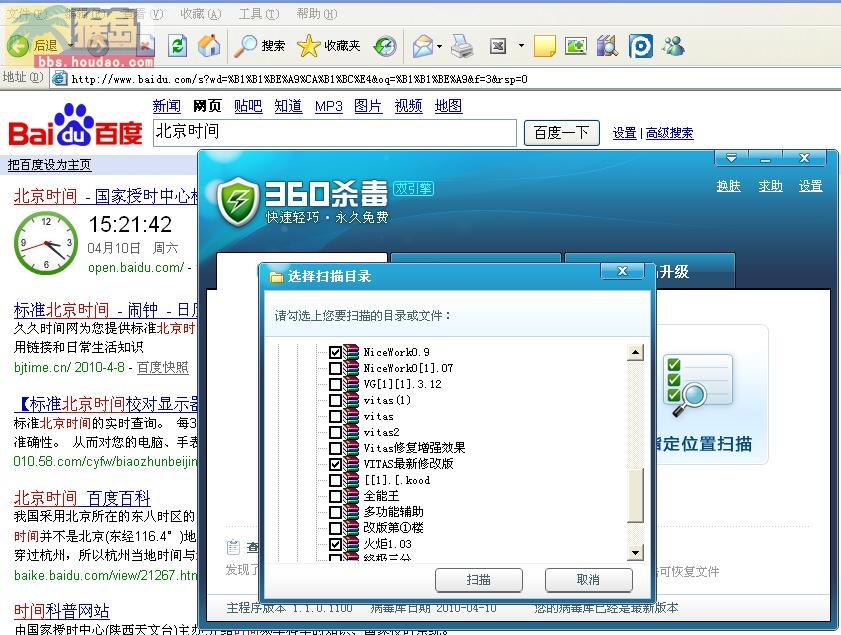Click the page icon beside the address URL
The image size is (841, 635).
click(60, 79)
